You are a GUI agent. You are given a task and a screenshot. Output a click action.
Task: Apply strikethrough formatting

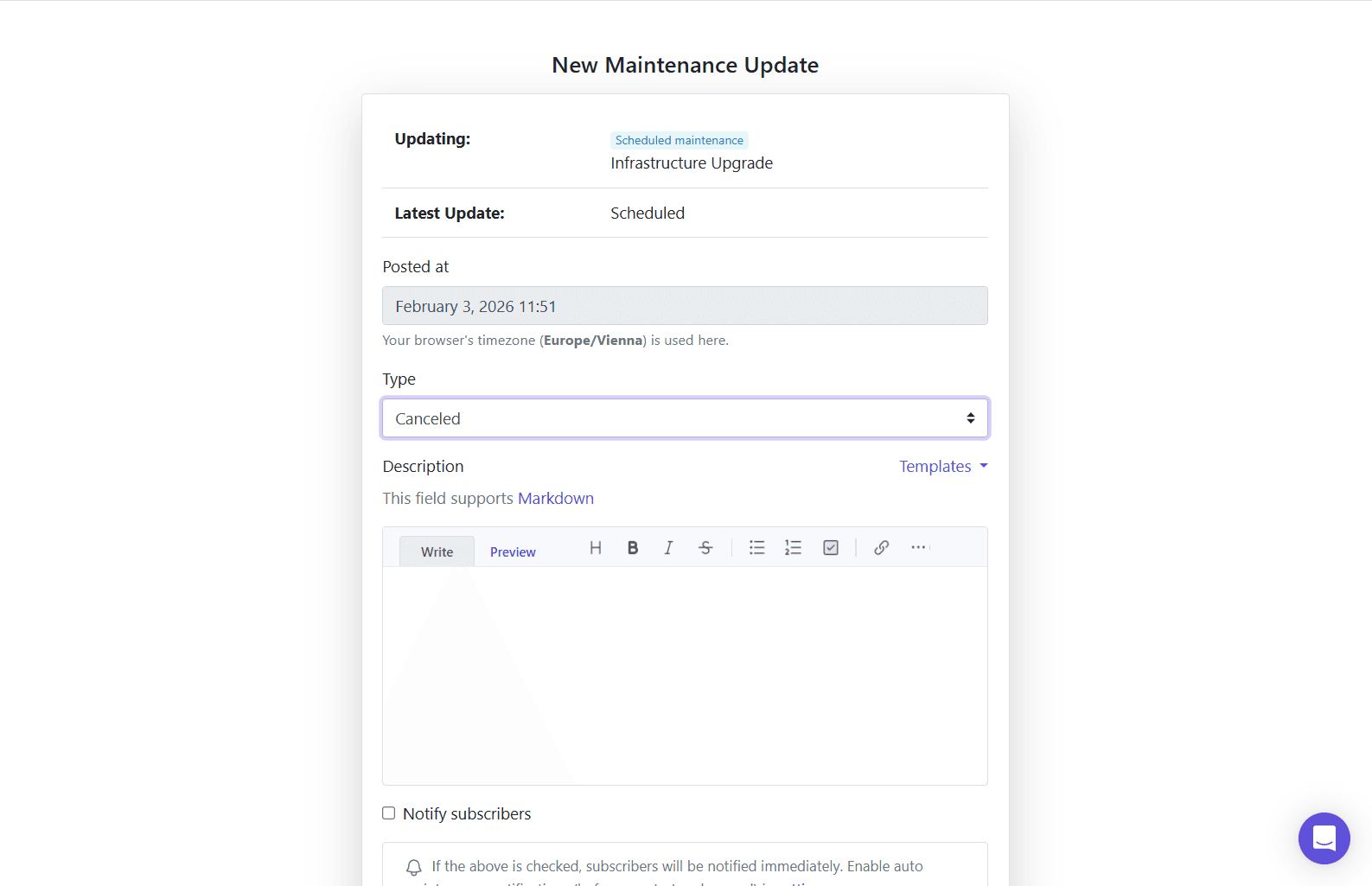pyautogui.click(x=705, y=548)
